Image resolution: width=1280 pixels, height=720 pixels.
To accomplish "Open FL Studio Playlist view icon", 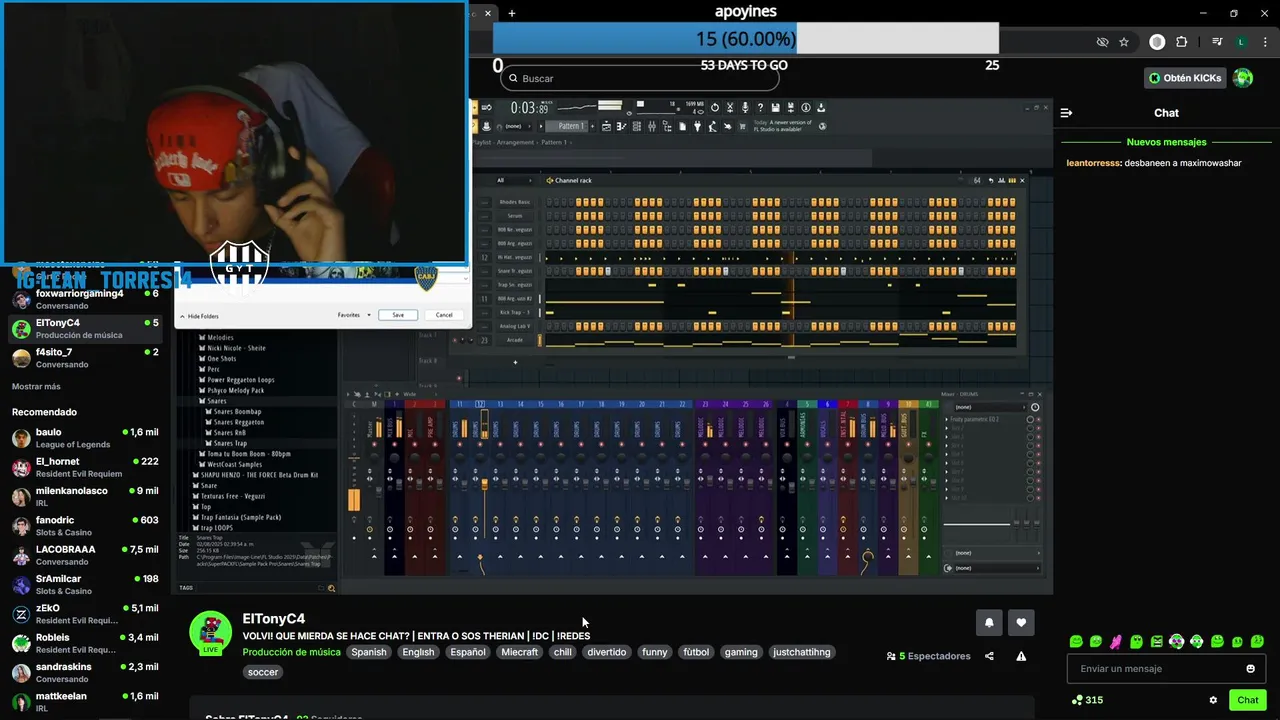I will point(606,125).
